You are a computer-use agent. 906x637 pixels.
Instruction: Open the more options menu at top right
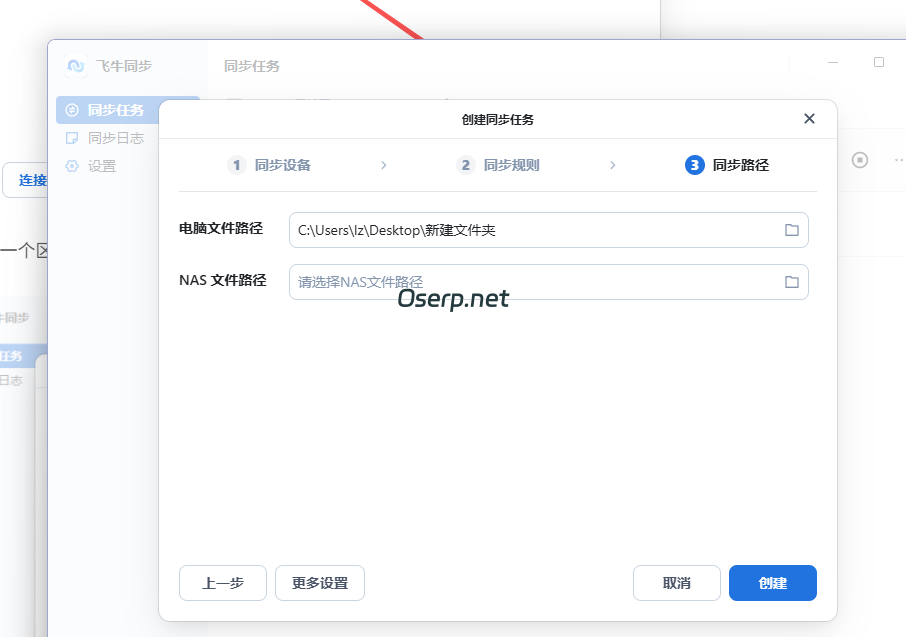click(x=897, y=158)
